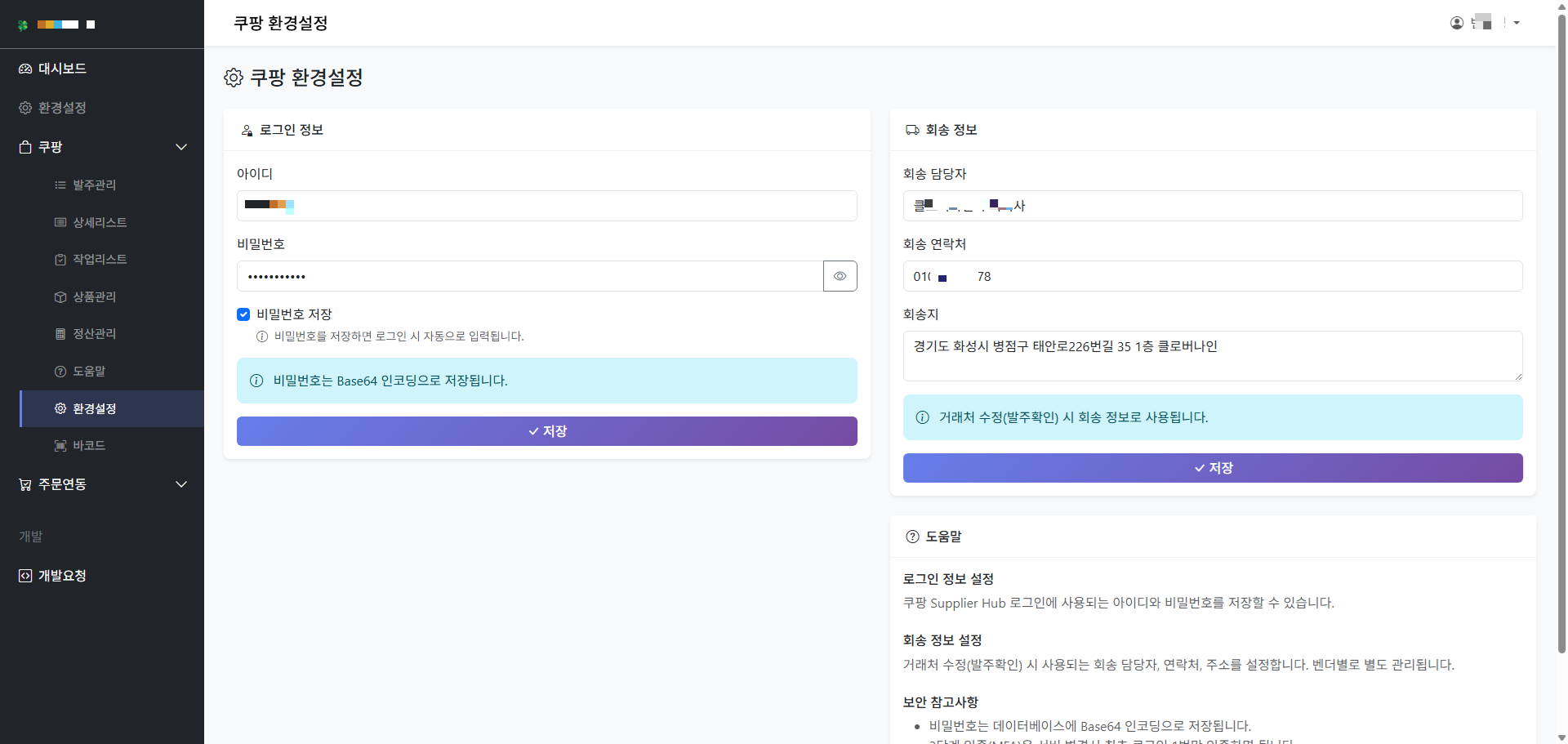Image resolution: width=1568 pixels, height=744 pixels.
Task: Click the page vertical scrollbar
Action: [x=1561, y=335]
